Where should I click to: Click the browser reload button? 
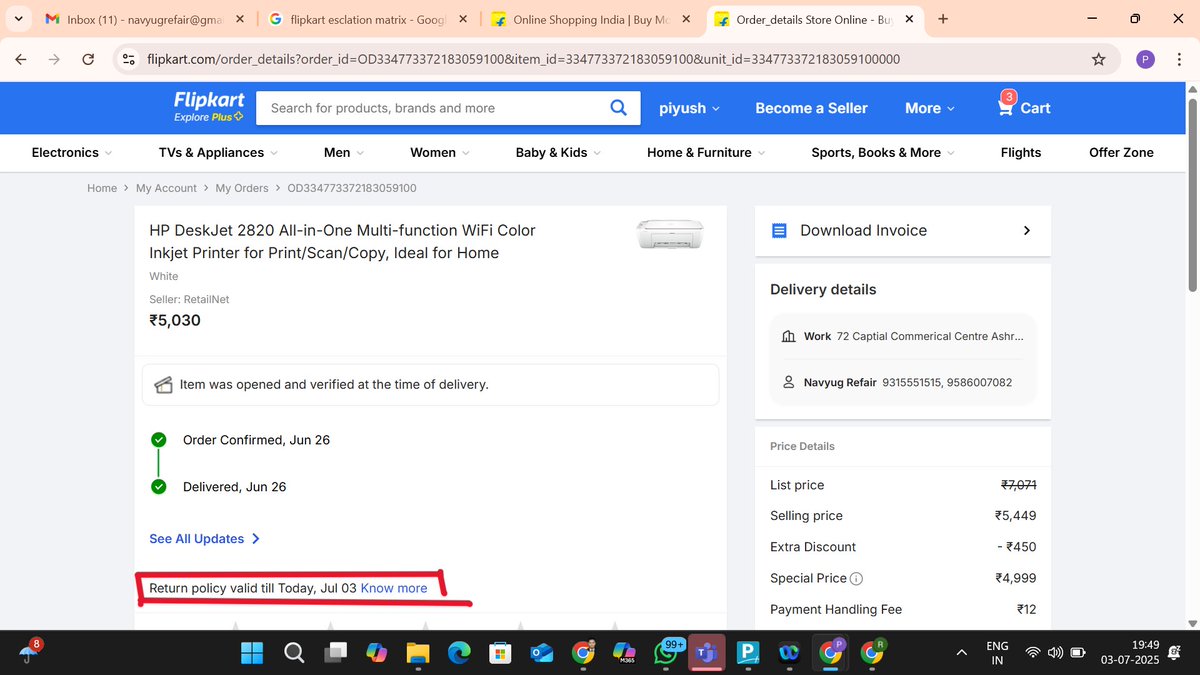(x=88, y=59)
